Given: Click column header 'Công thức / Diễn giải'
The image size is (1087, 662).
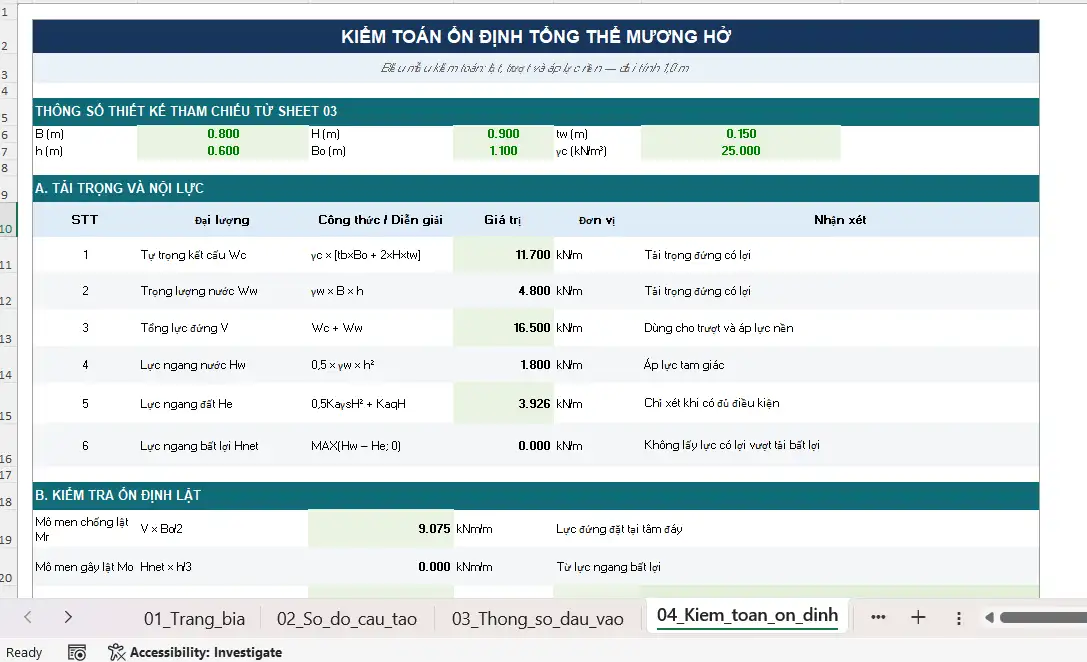Looking at the screenshot, I should coord(380,220).
